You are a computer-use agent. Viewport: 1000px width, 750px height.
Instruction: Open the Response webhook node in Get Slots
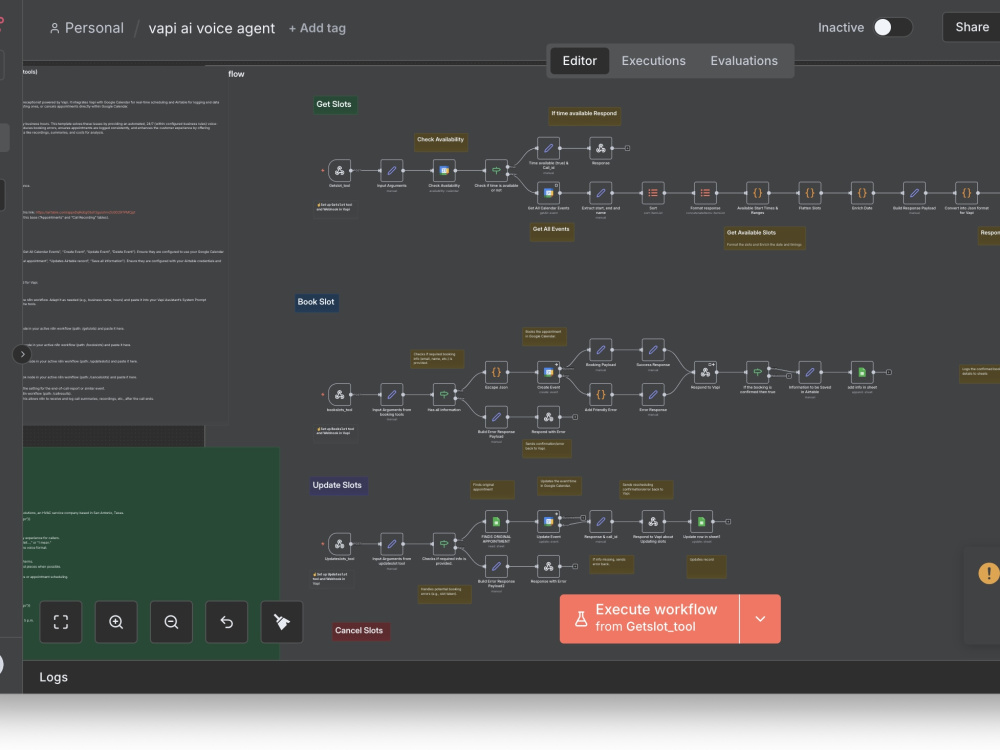601,148
